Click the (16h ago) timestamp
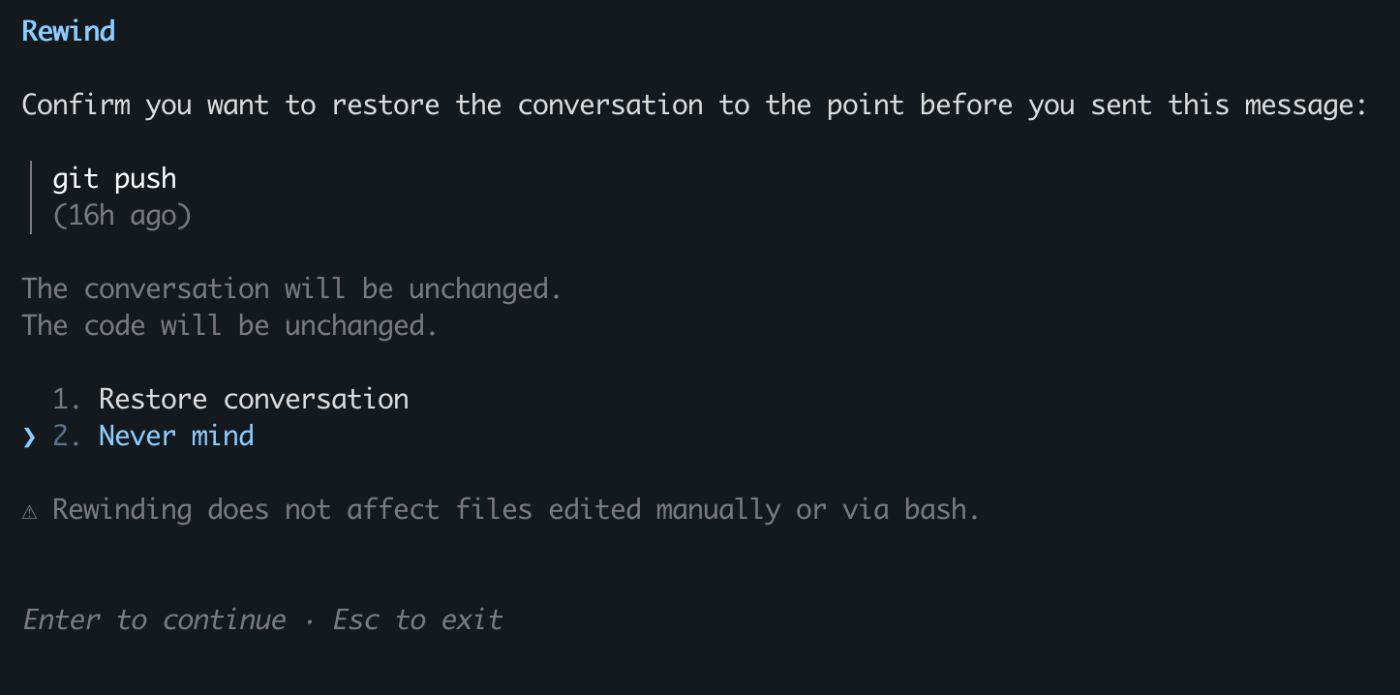Viewport: 1400px width, 695px height. click(121, 215)
